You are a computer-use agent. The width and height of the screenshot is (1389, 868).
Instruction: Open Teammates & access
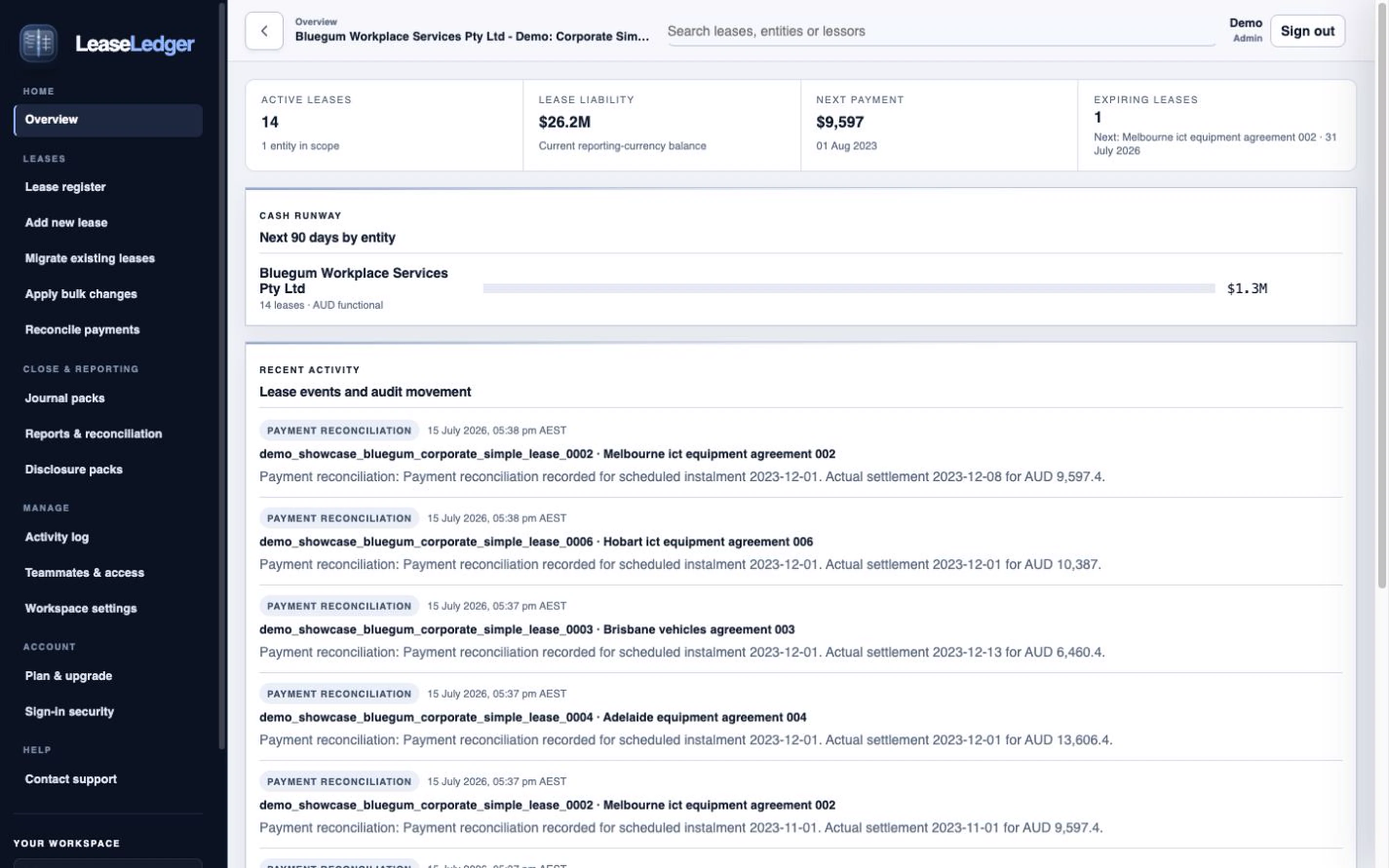[x=84, y=572]
